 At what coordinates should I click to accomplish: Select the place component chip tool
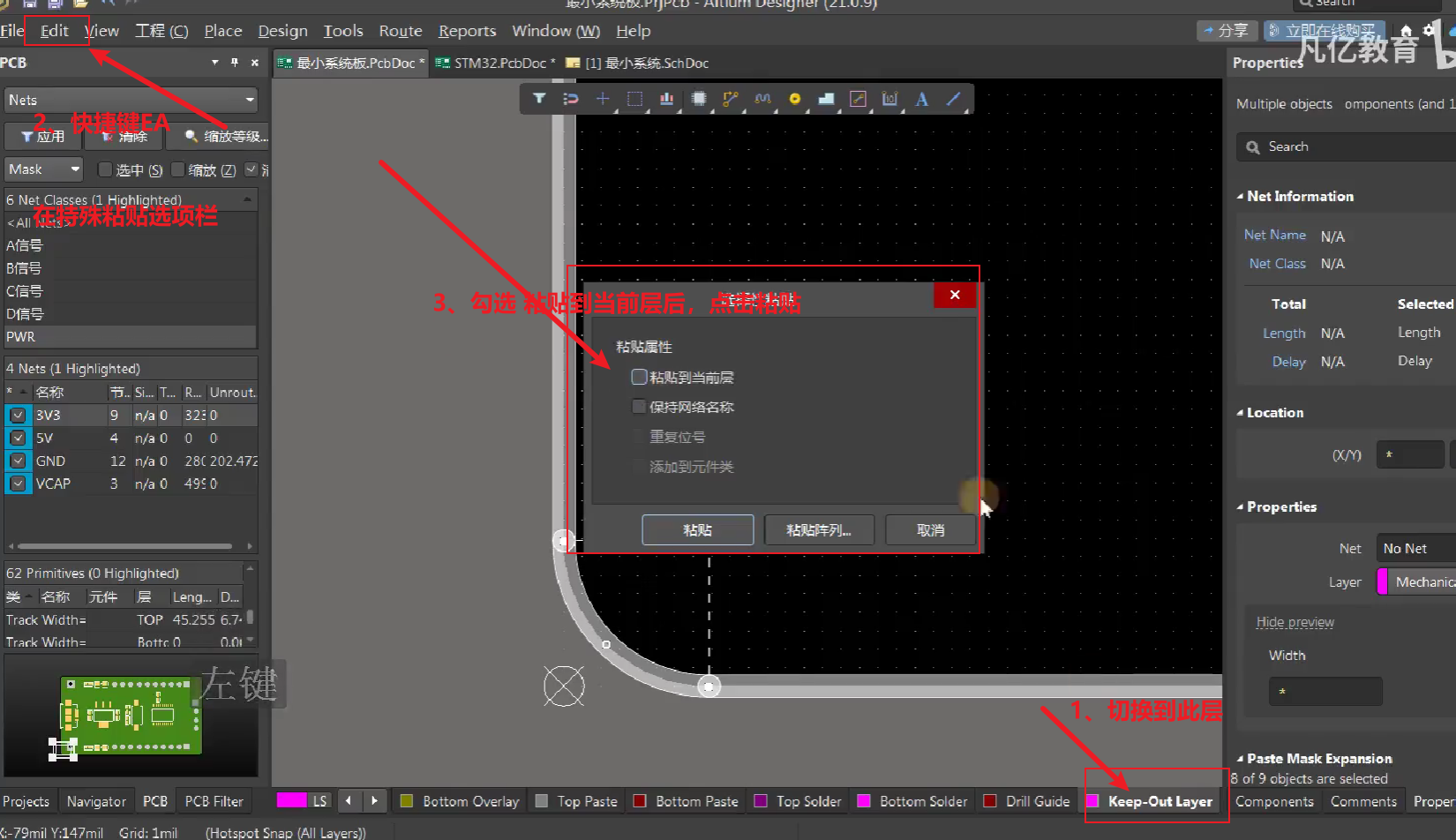click(x=699, y=99)
